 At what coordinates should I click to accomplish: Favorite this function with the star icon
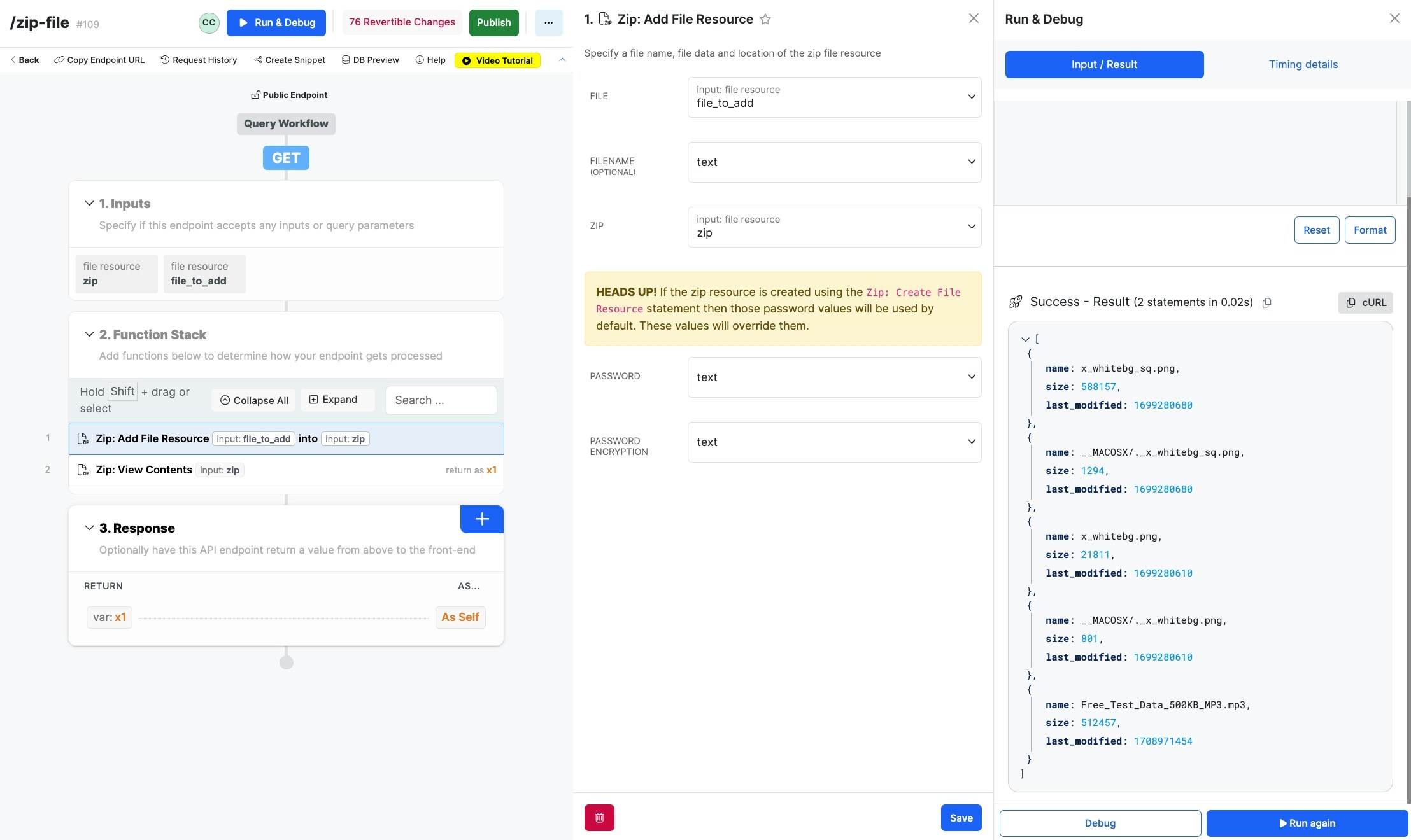coord(765,20)
